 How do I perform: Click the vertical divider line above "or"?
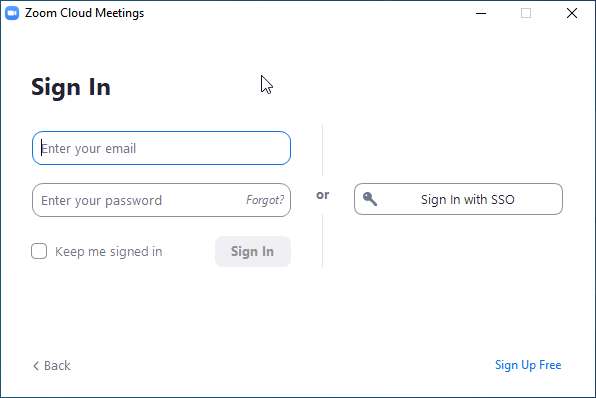pos(322,151)
